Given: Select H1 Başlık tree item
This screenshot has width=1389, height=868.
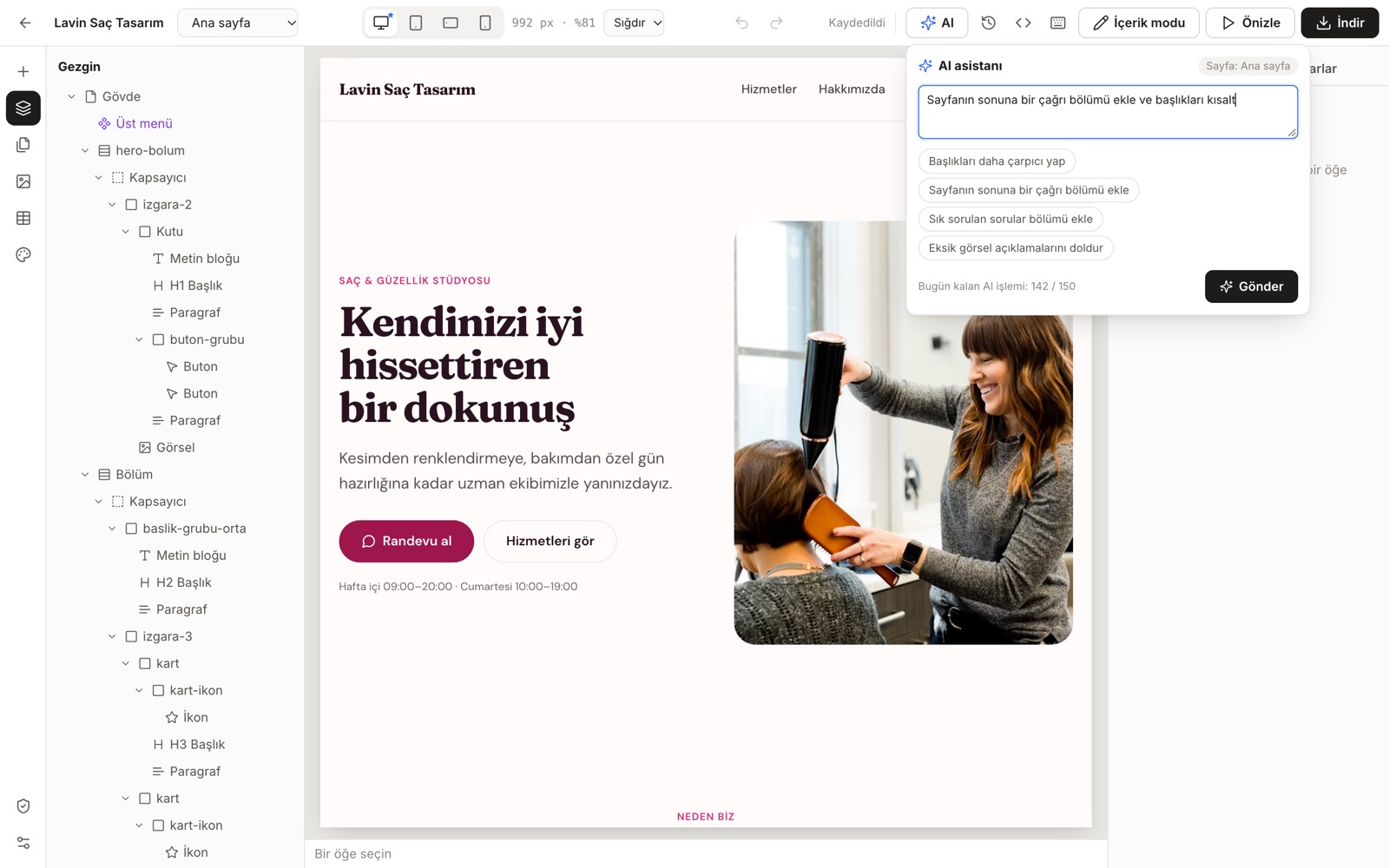Looking at the screenshot, I should coord(196,286).
